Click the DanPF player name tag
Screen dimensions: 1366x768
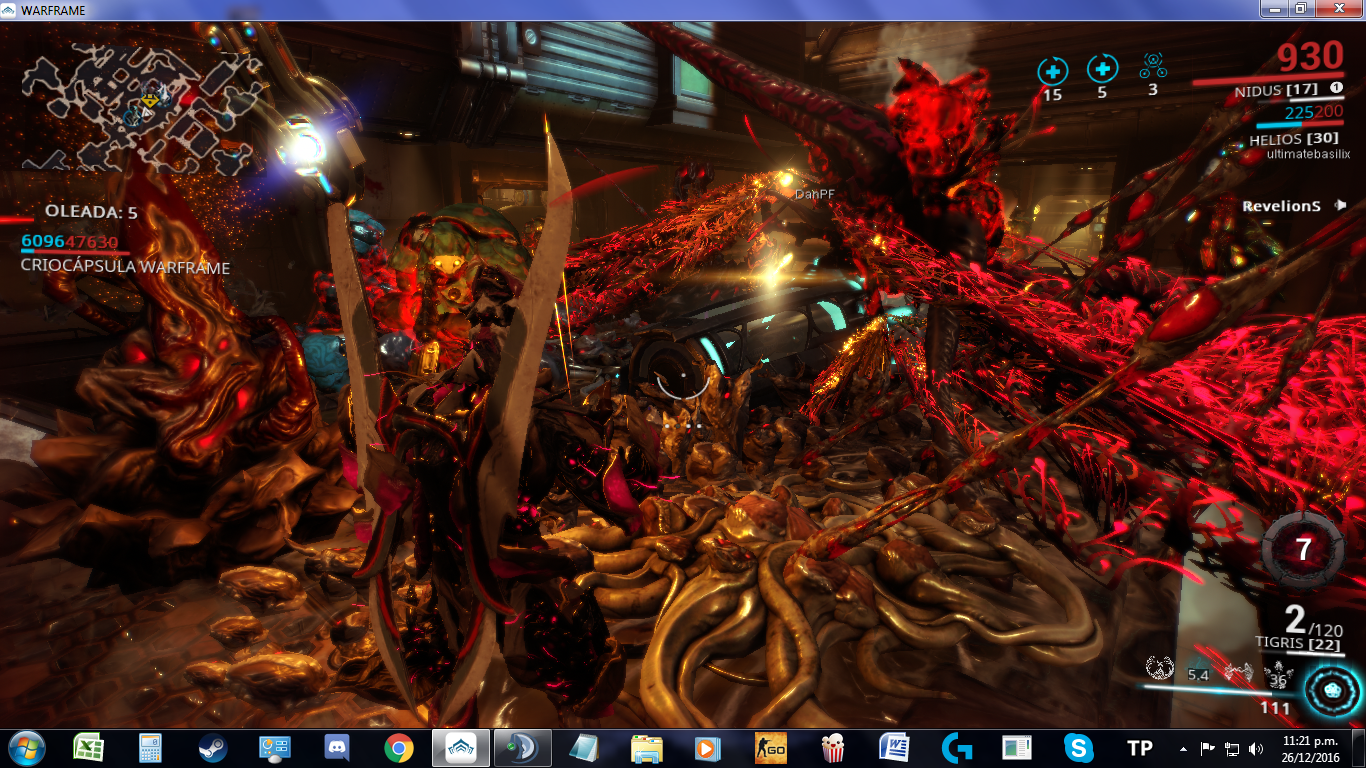point(813,194)
